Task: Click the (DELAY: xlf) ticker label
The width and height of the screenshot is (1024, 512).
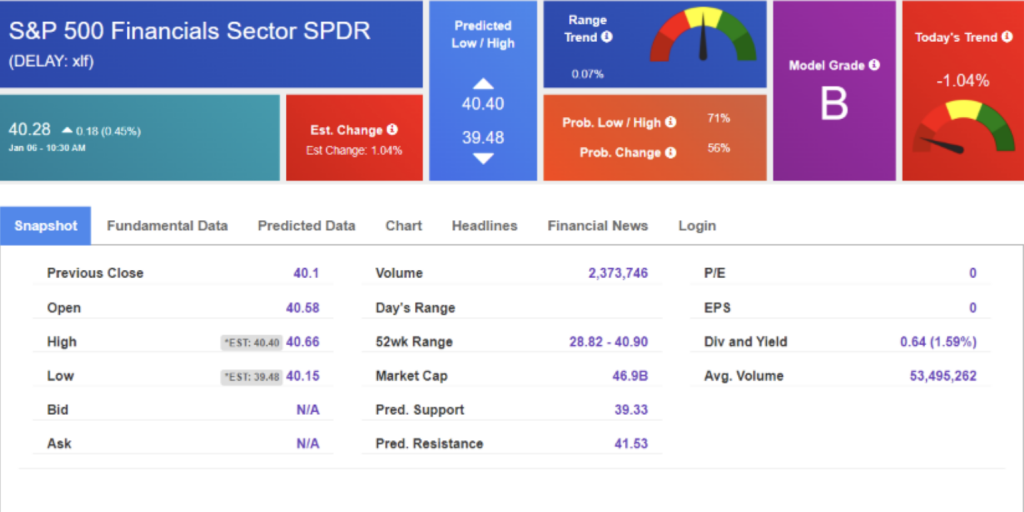Action: pyautogui.click(x=51, y=62)
